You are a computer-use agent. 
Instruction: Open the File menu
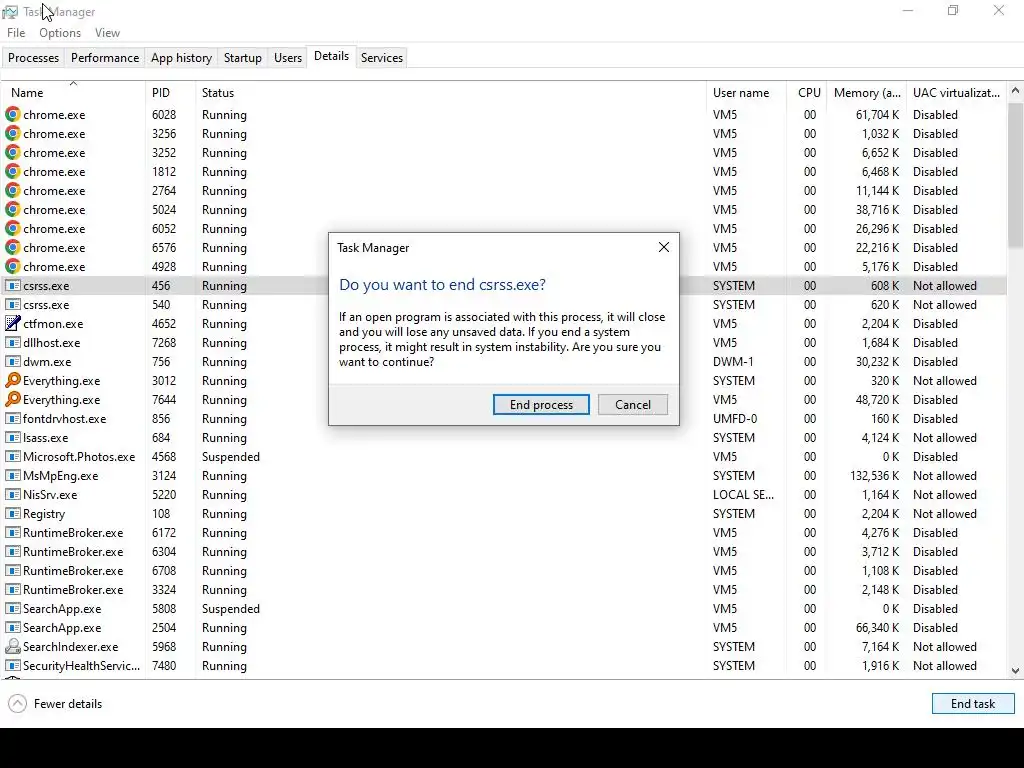16,33
